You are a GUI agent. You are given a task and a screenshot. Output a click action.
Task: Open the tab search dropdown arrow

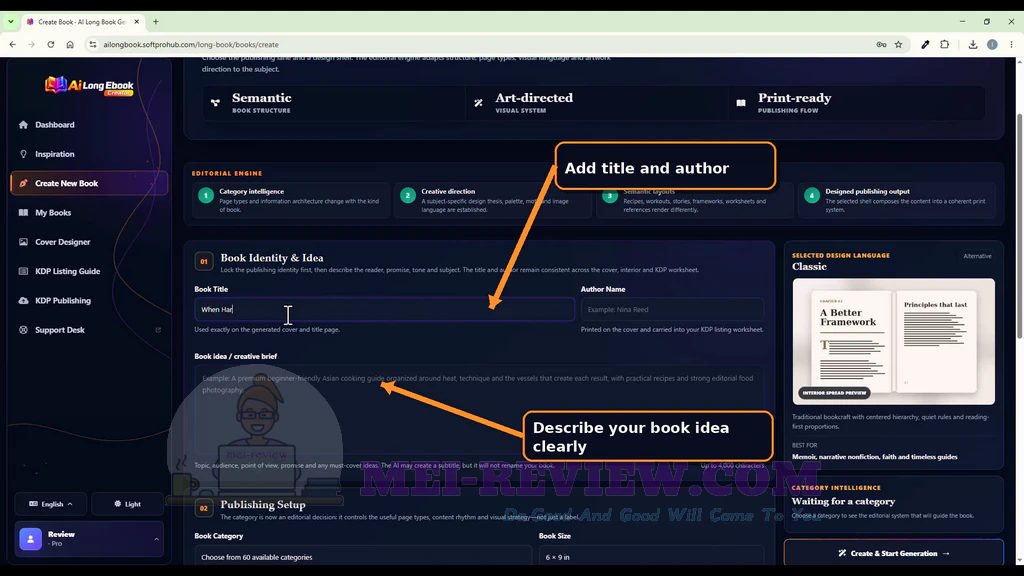coord(10,22)
